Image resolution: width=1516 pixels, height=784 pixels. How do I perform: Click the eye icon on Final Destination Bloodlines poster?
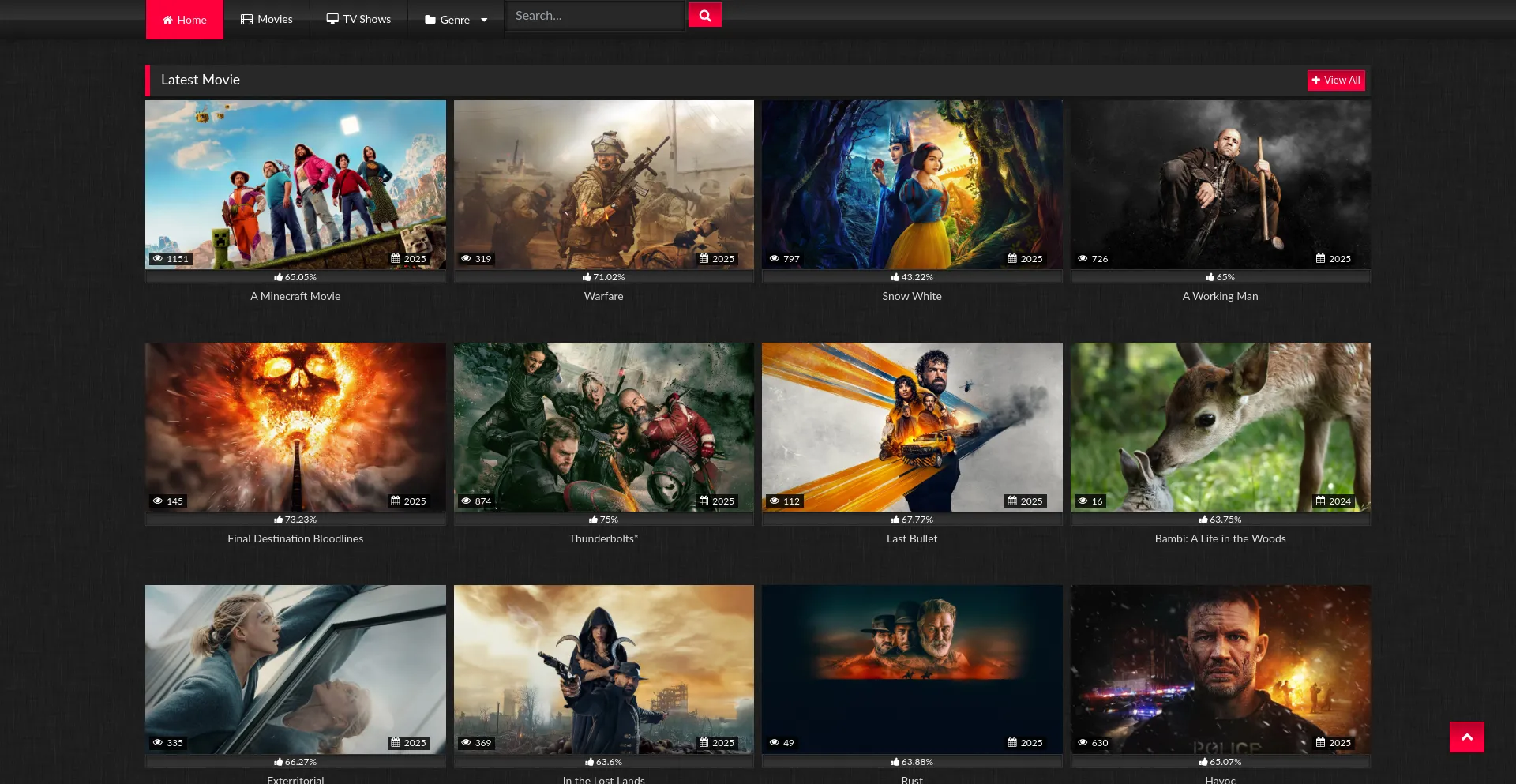pyautogui.click(x=158, y=501)
